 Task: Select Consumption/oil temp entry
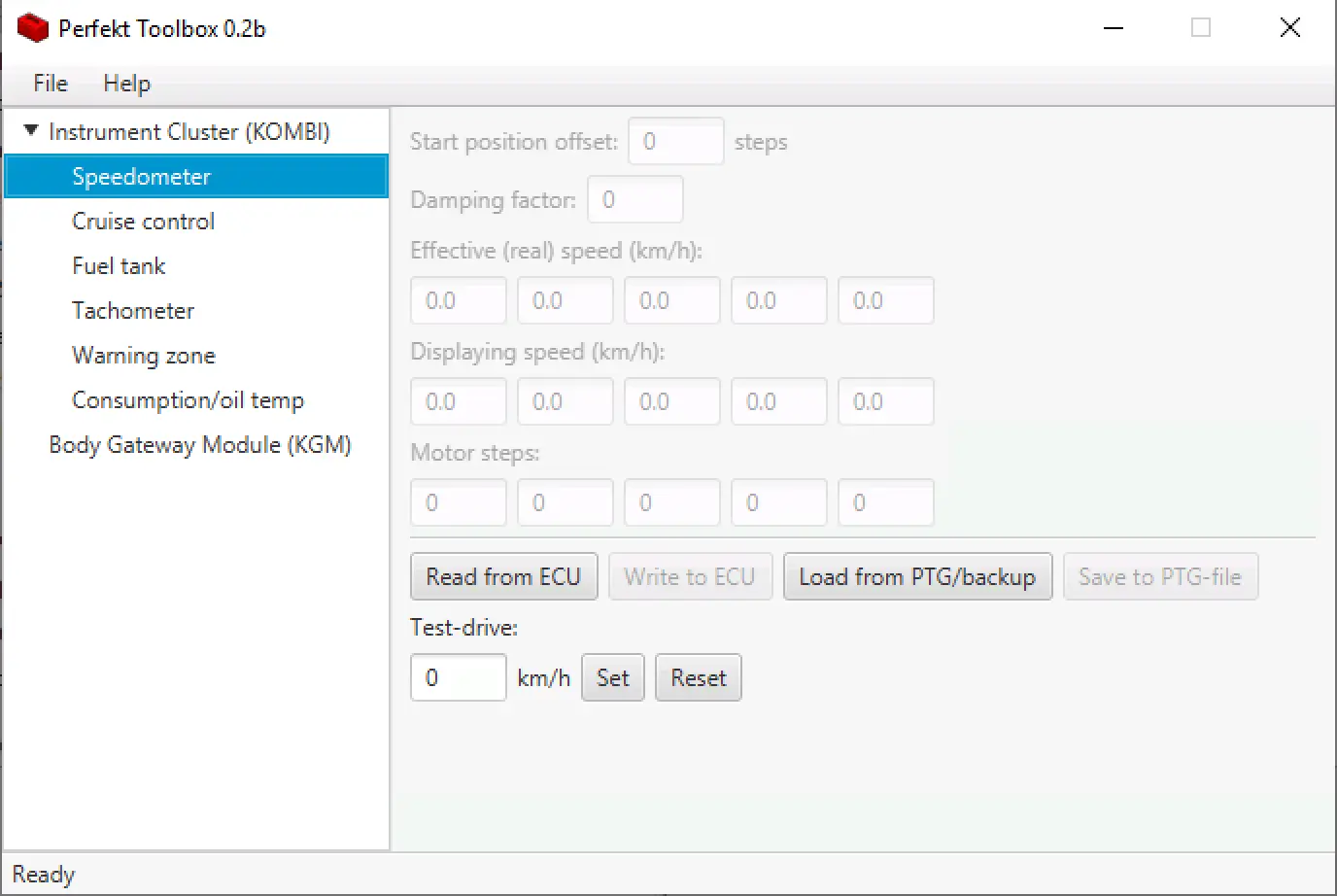[188, 400]
